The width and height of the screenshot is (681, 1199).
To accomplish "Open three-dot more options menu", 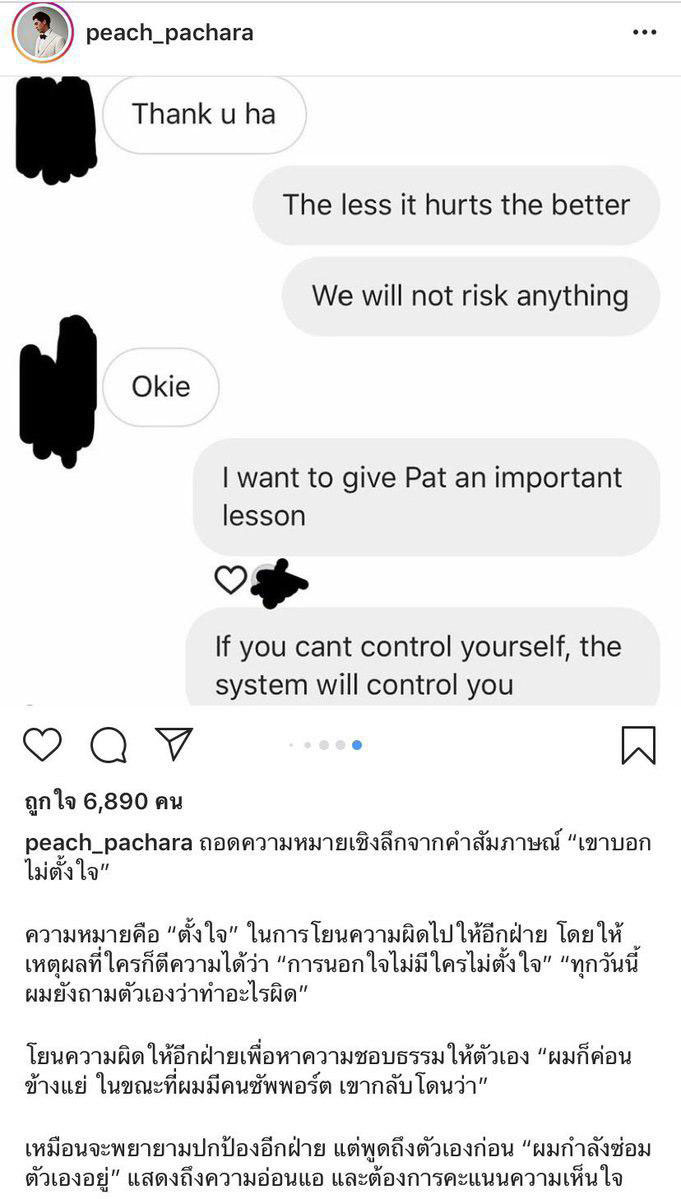I will 644,33.
